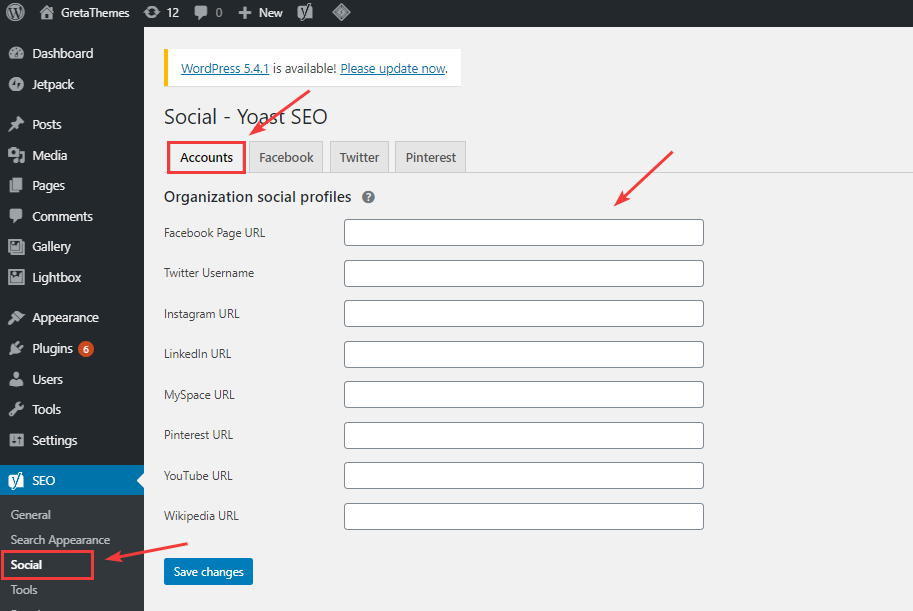
Task: Open the Media menu item
Action: pos(49,156)
